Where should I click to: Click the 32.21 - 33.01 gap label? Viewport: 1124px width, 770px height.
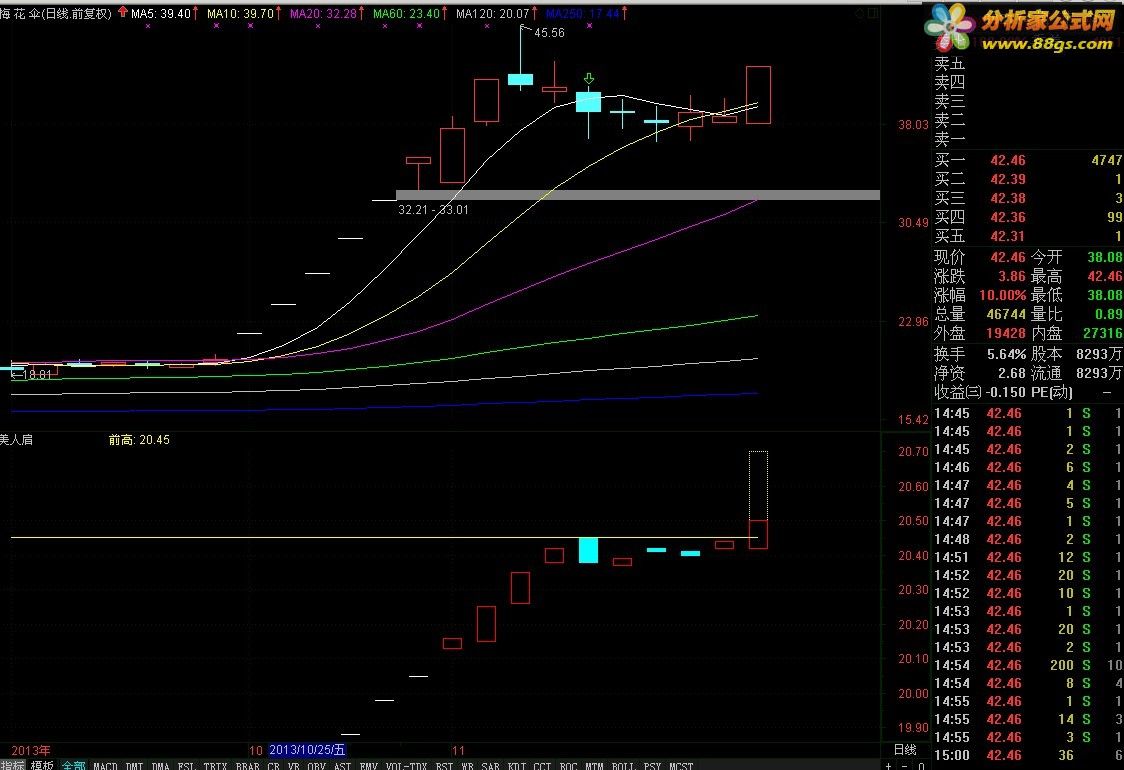(x=433, y=209)
